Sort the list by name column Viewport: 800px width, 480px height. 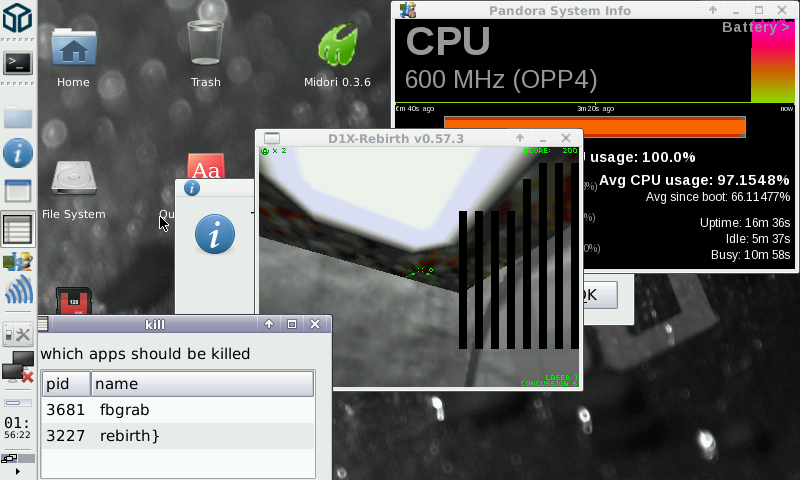tap(200, 384)
